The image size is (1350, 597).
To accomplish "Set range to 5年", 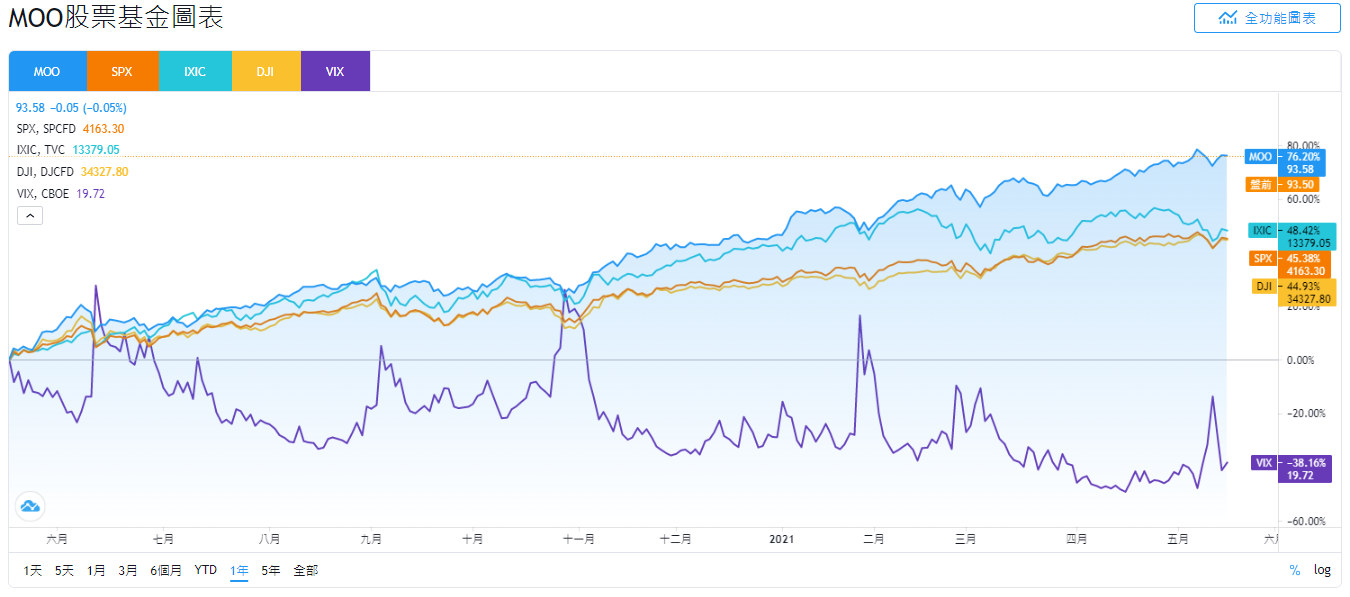I will 271,570.
